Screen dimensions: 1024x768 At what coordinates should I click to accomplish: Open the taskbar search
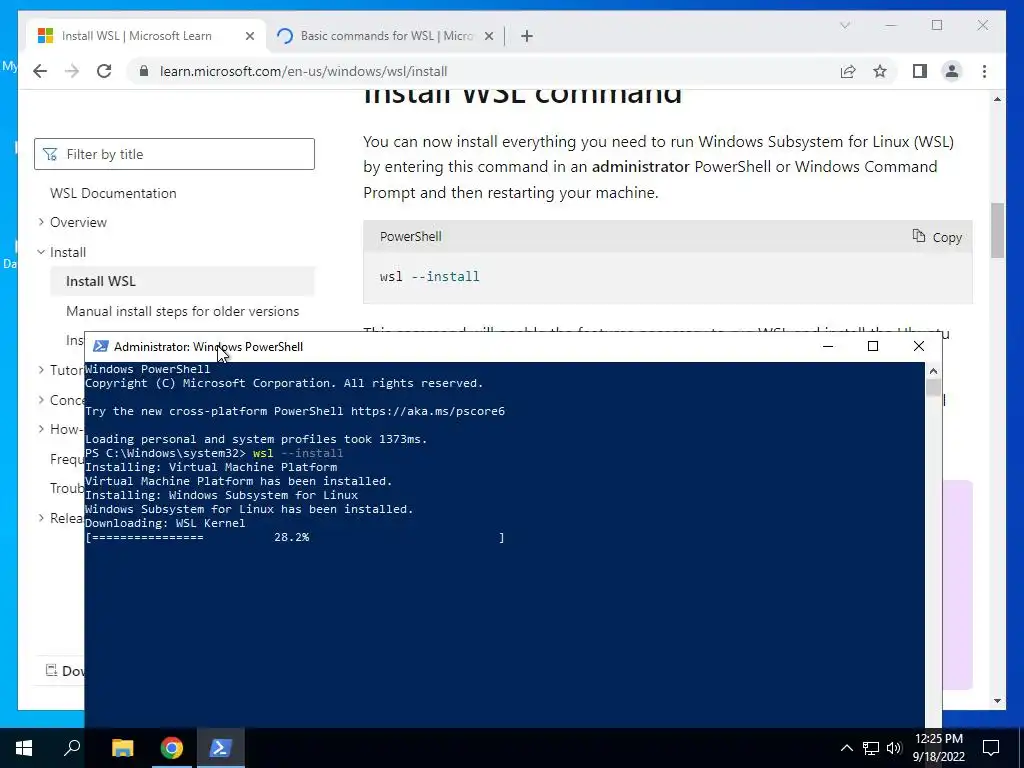(72, 748)
